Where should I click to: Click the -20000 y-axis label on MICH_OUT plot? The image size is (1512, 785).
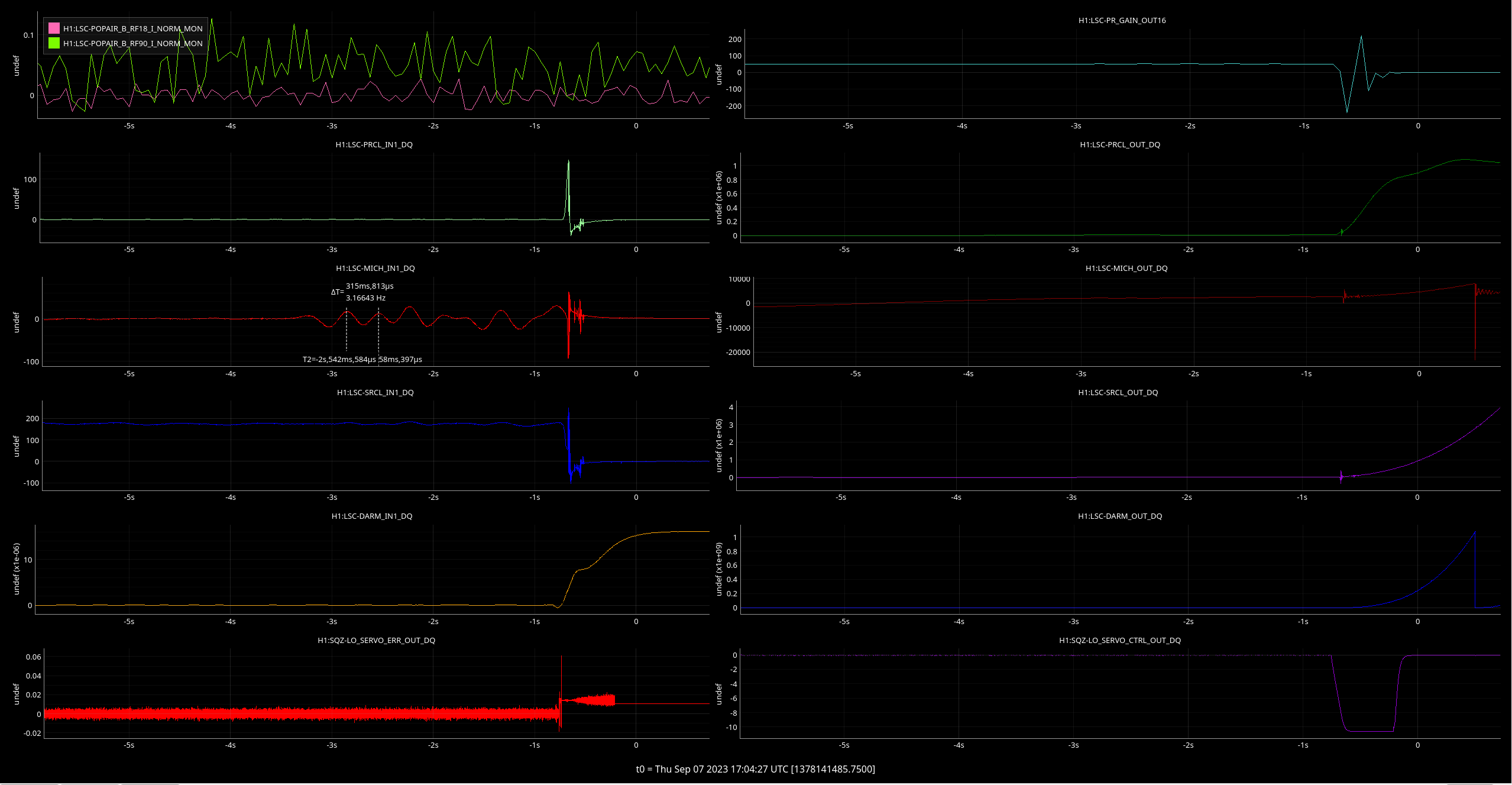coord(738,352)
